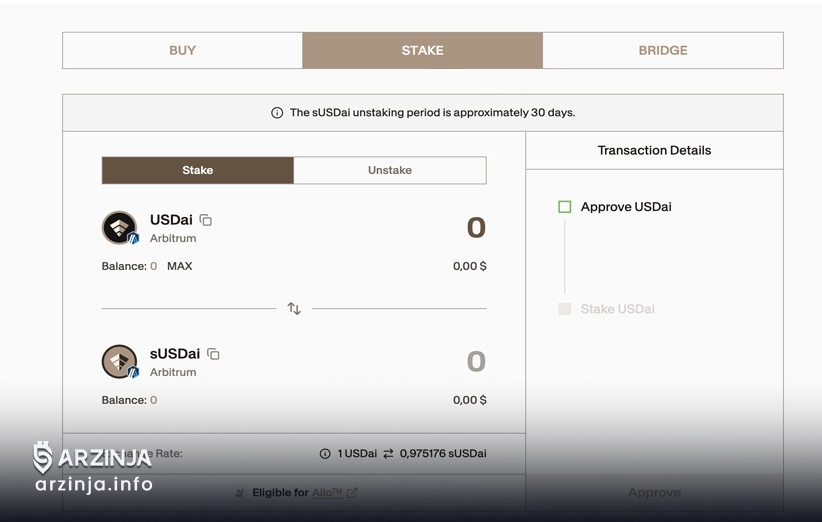Copy the sUSDai token address
Image resolution: width=822 pixels, height=522 pixels.
pos(213,354)
